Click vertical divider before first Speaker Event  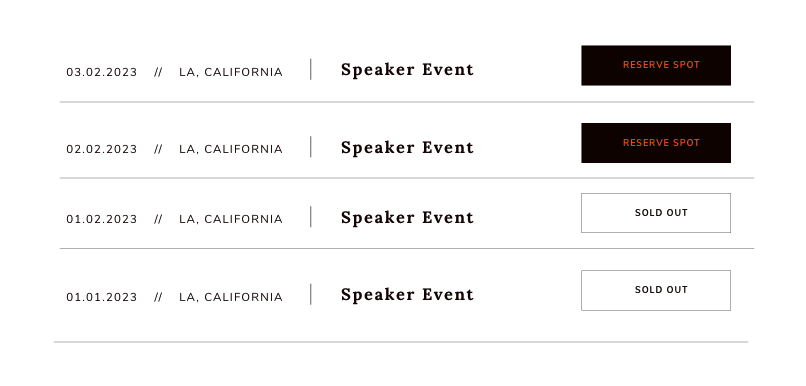[310, 69]
